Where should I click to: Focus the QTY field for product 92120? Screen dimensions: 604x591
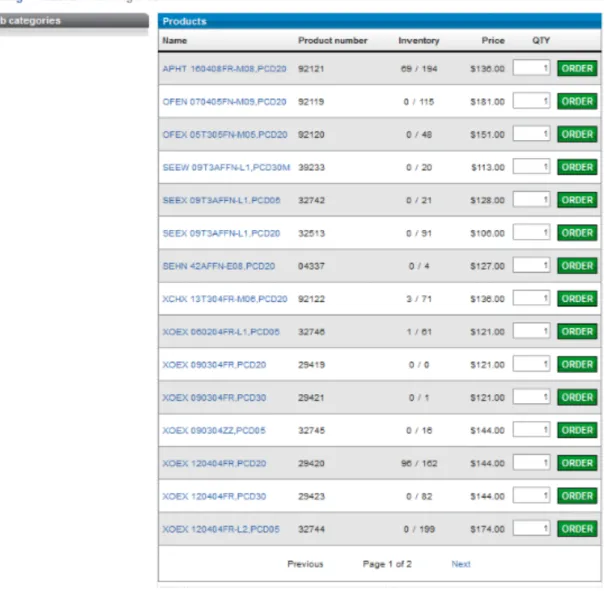click(531, 134)
